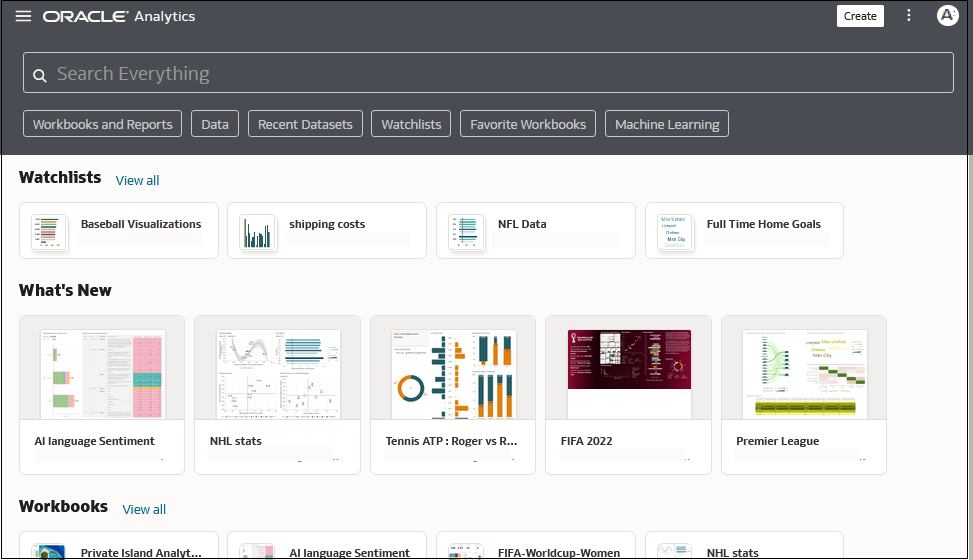Click the Create button
Viewport: 973px width, 560px height.
tap(859, 16)
